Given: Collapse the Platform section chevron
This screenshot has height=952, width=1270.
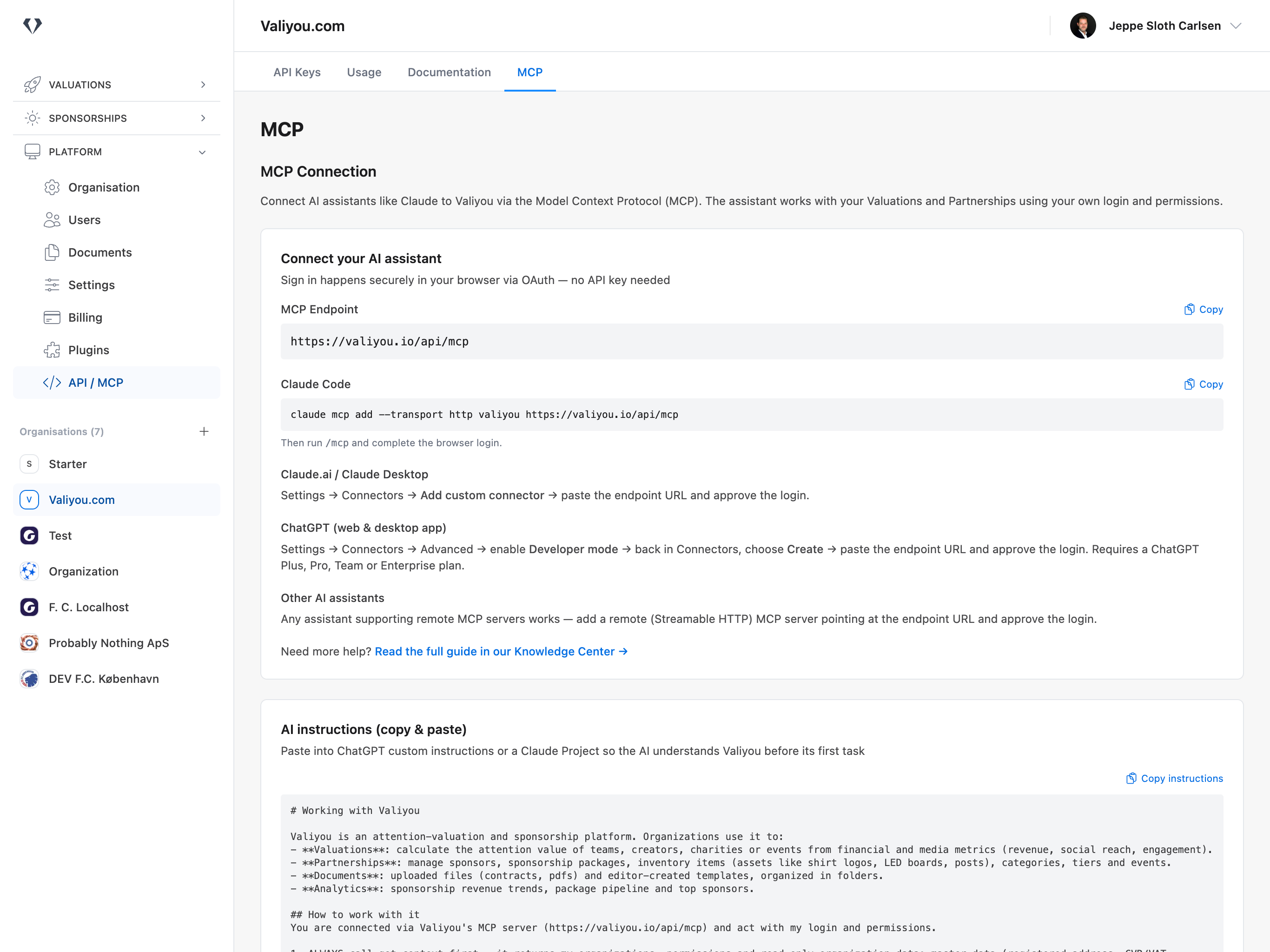Looking at the screenshot, I should click(x=202, y=152).
